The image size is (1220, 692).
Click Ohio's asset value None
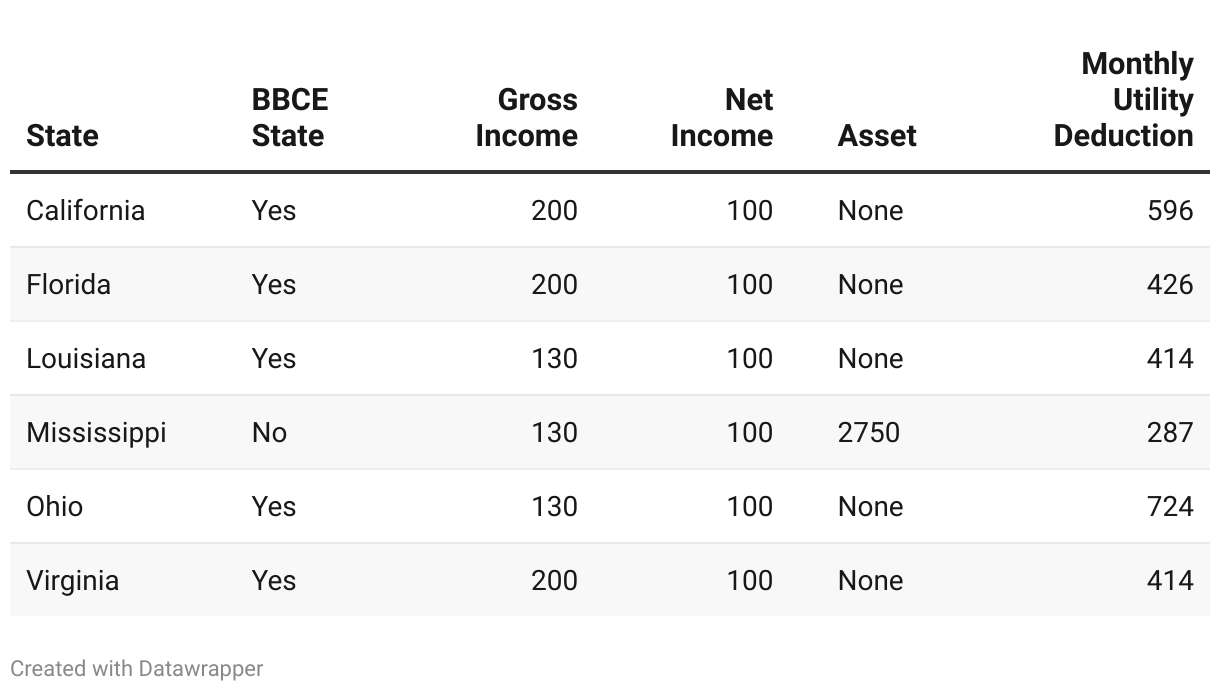[x=870, y=507]
